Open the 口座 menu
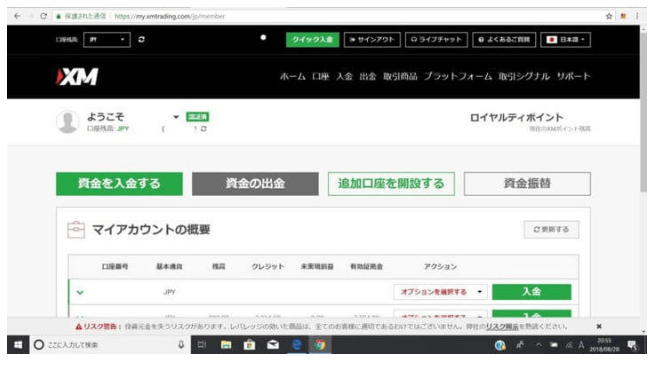This screenshot has height=365, width=654. (320, 76)
